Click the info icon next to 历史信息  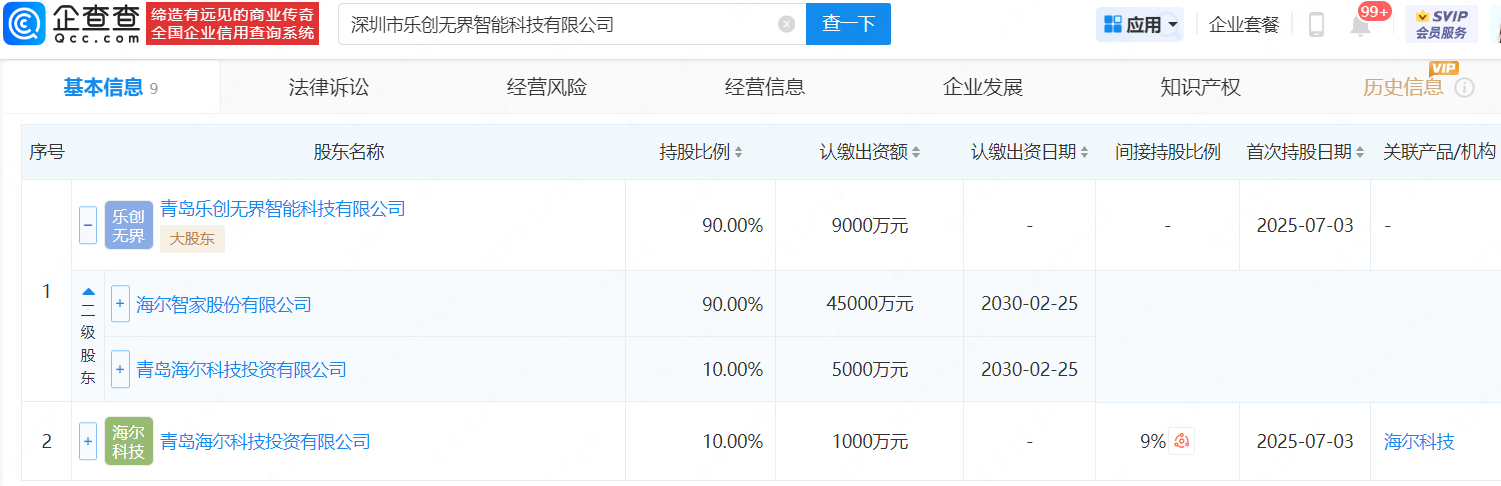[1465, 88]
